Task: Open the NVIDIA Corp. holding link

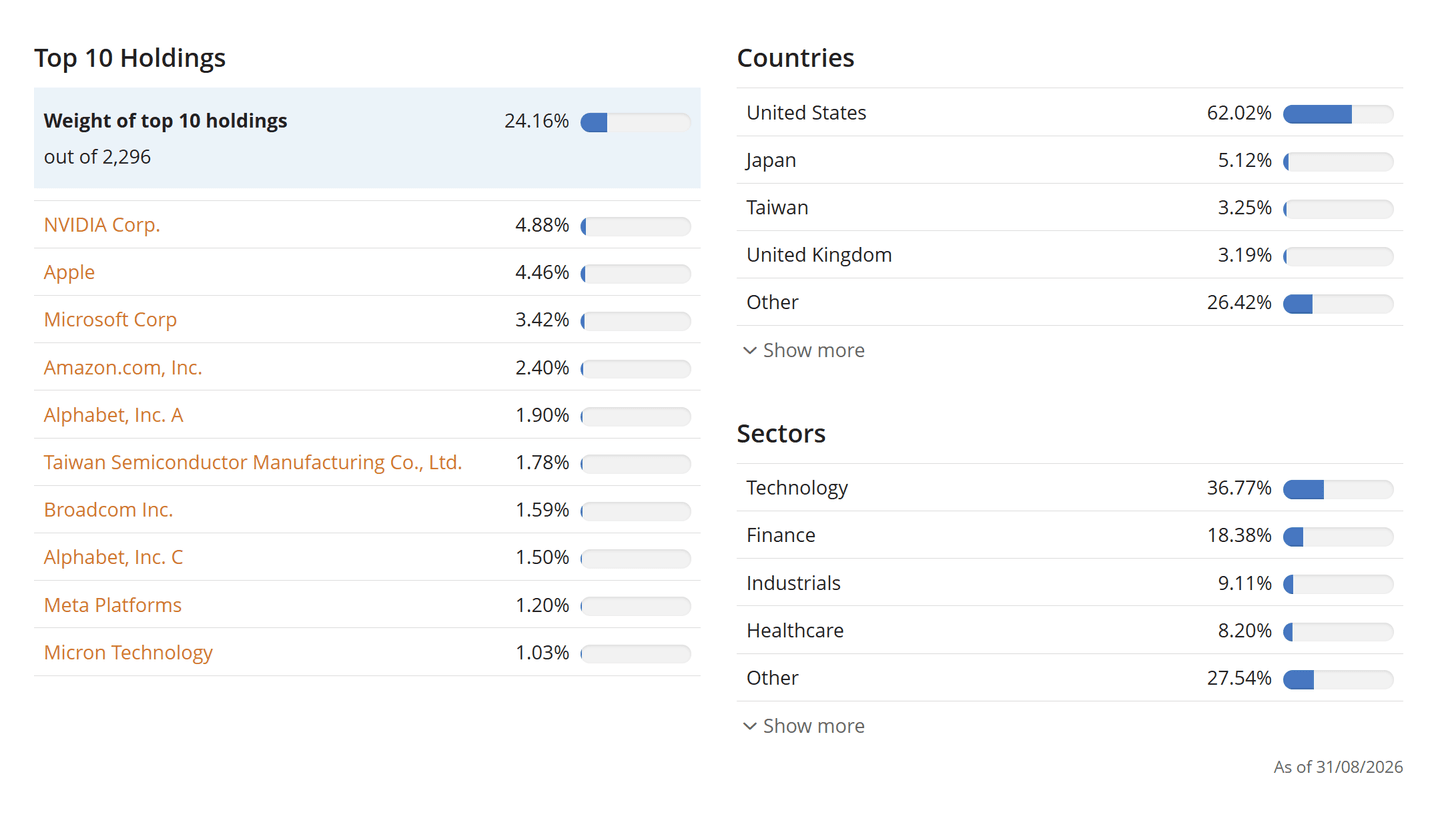Action: [x=102, y=225]
